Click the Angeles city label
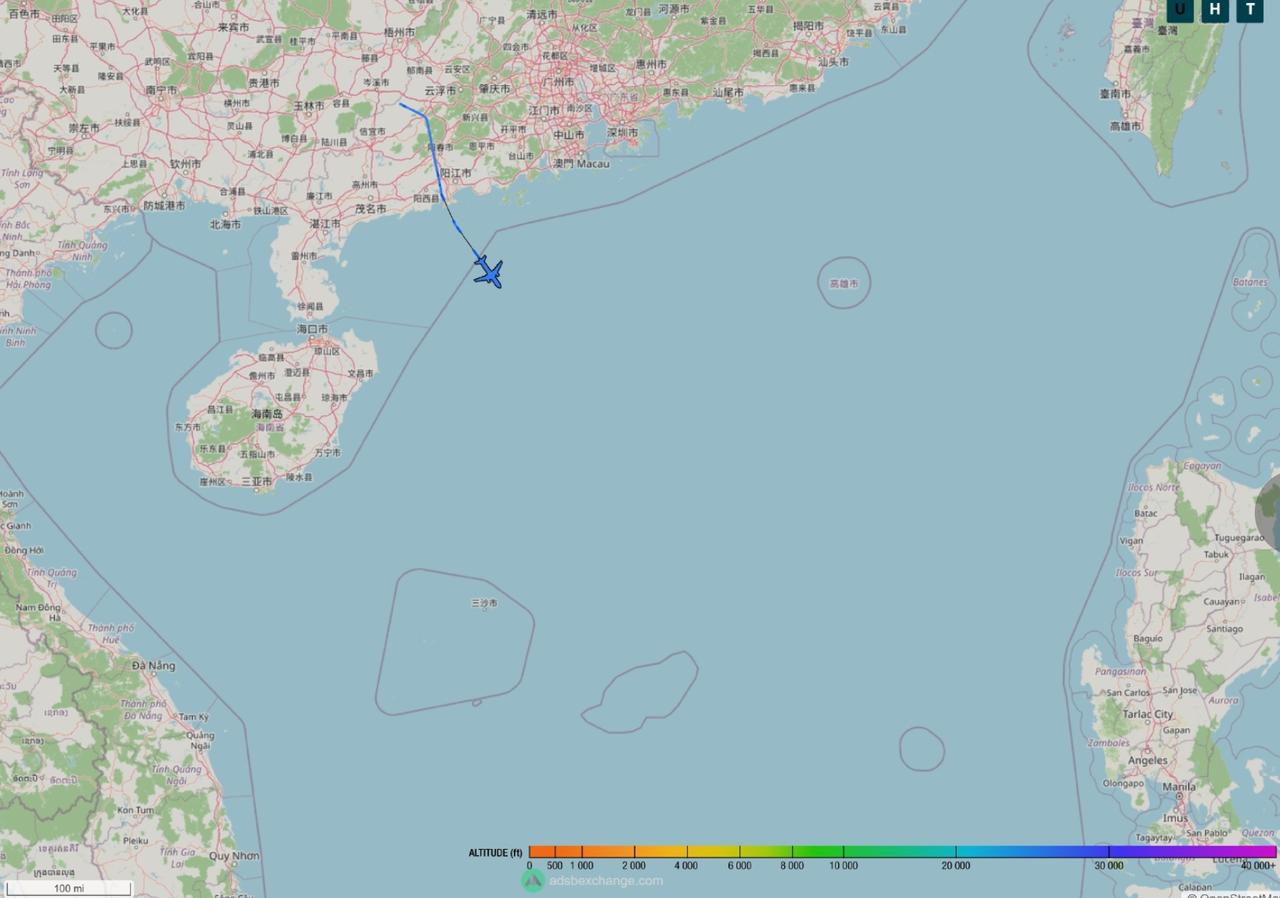Screen dimensions: 1280x898 [1147, 760]
